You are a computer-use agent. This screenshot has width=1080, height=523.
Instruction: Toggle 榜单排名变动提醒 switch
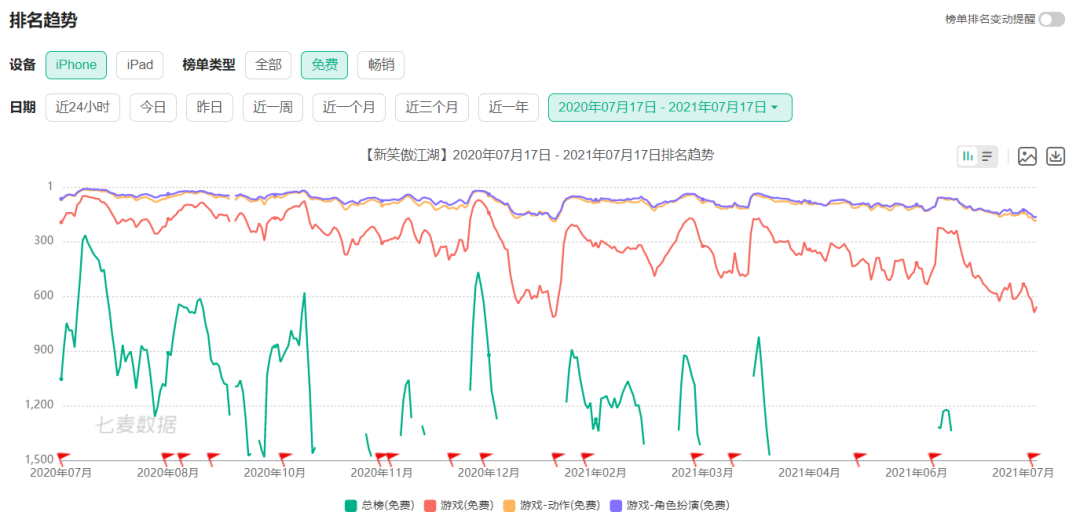pos(1052,19)
